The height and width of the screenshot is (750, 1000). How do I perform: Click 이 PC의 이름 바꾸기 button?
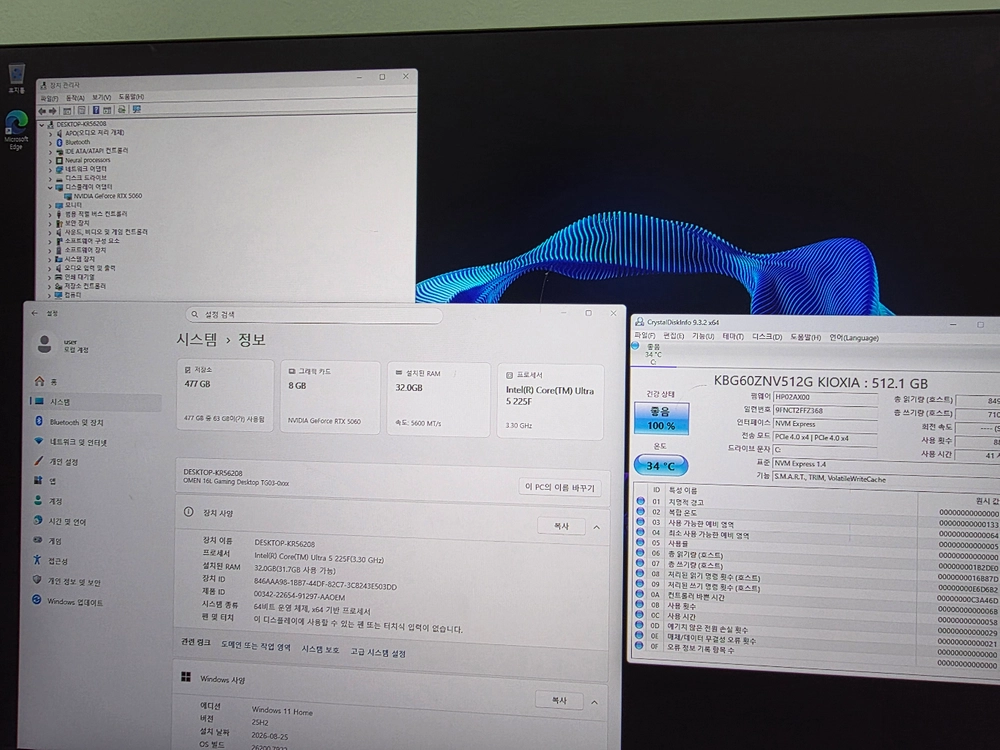559,487
